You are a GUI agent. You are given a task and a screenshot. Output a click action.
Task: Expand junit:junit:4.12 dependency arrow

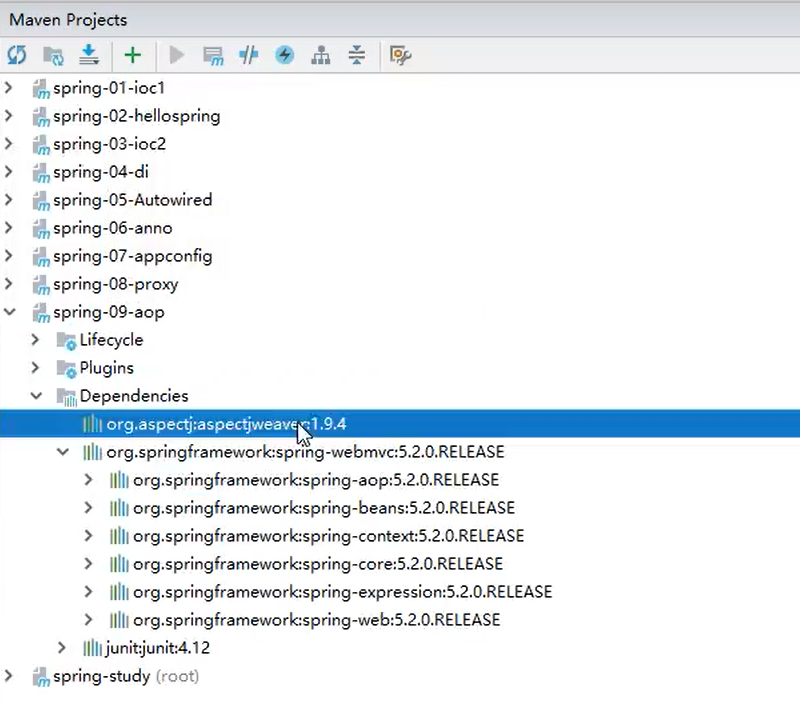(x=62, y=648)
